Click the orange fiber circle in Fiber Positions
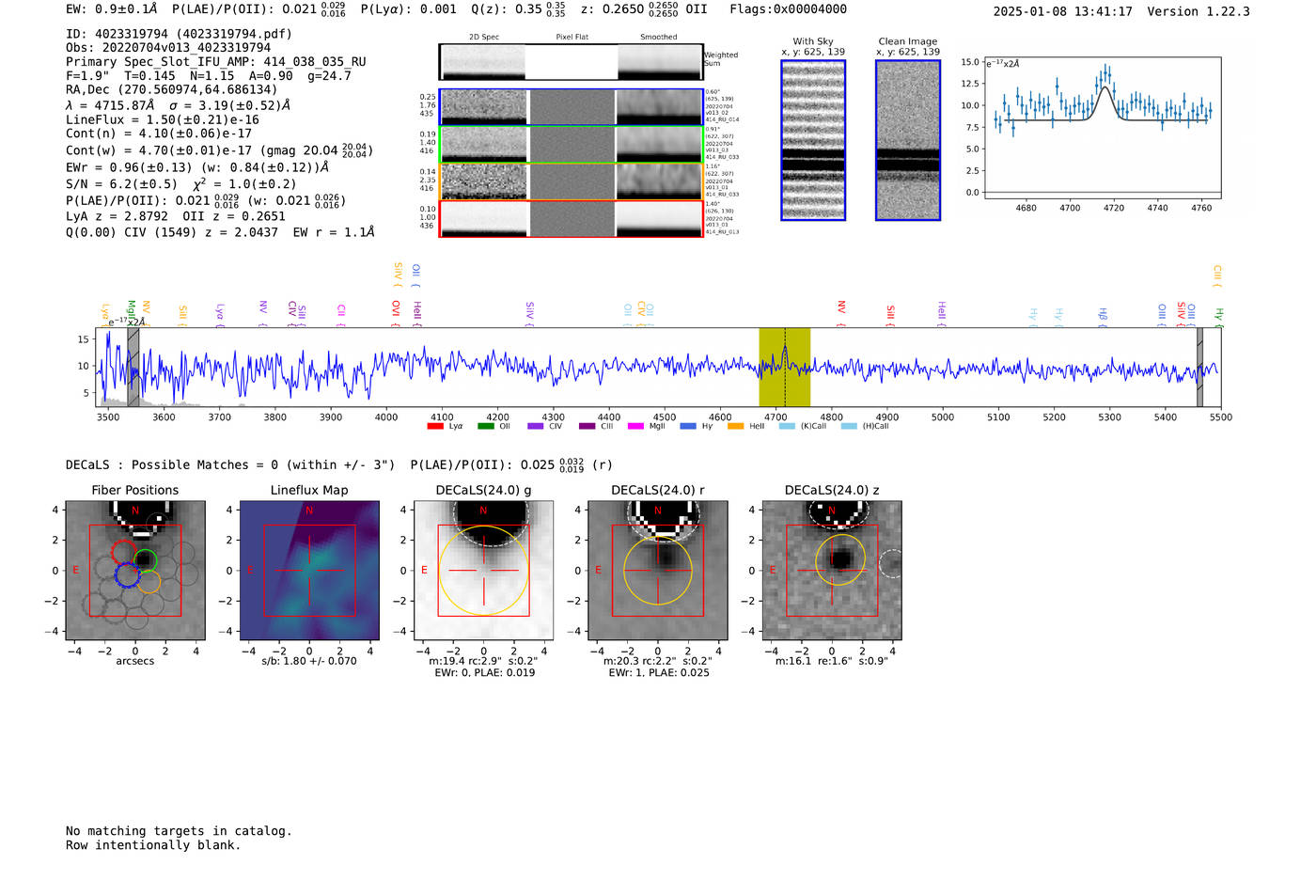Viewport: 1316px width, 896px height. point(149,581)
